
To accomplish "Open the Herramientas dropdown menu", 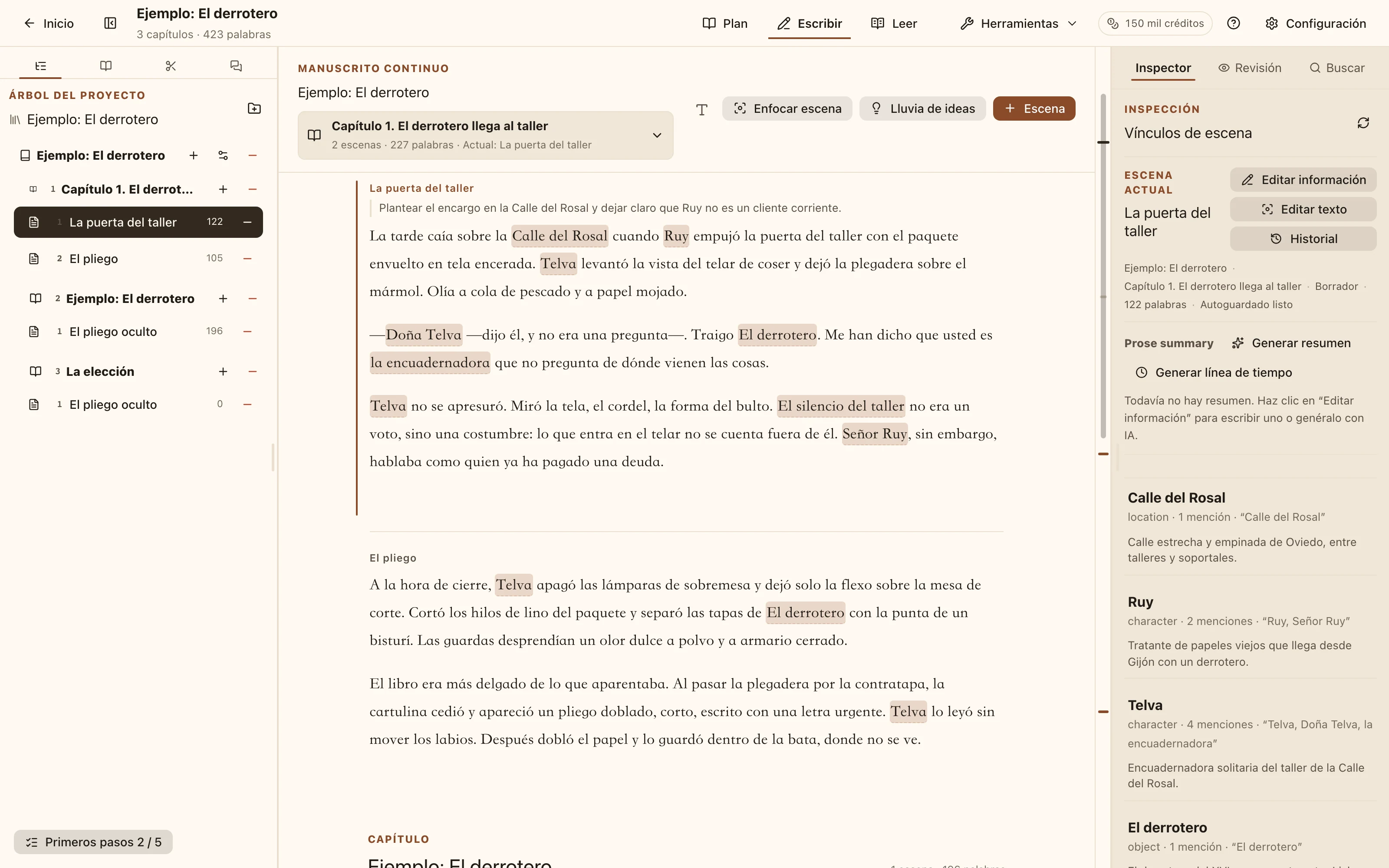I will pos(1019,23).
